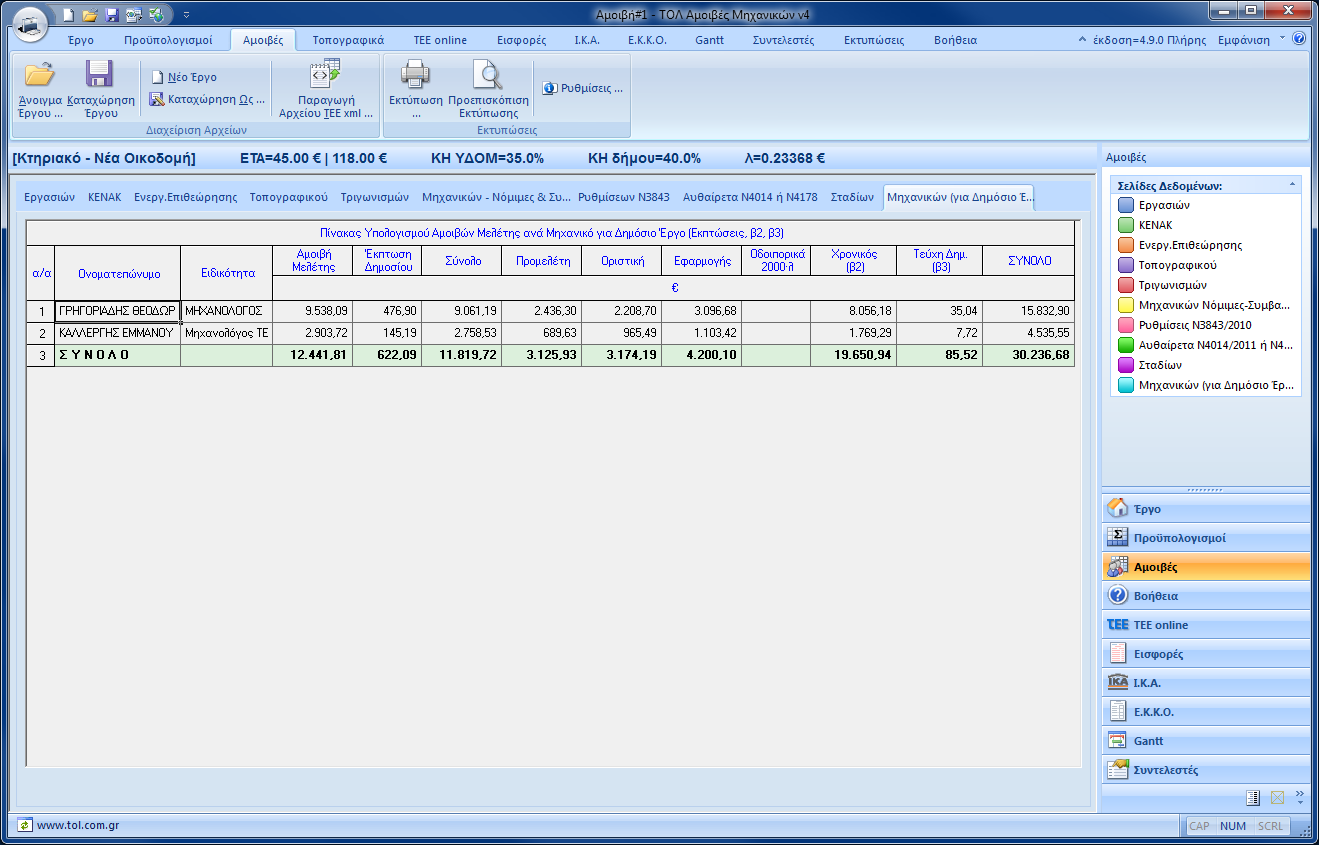Collapse the ribbon with the caret arrow
The image size is (1319, 845).
pos(1082,40)
